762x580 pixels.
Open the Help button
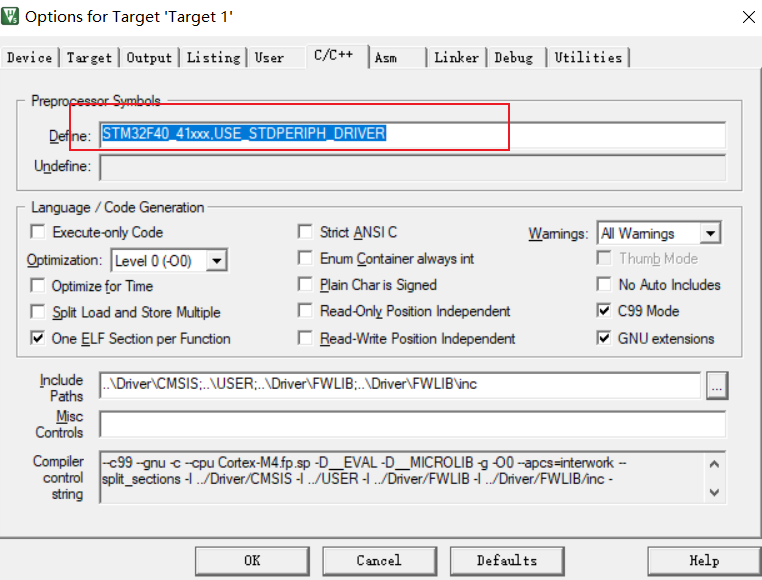704,561
